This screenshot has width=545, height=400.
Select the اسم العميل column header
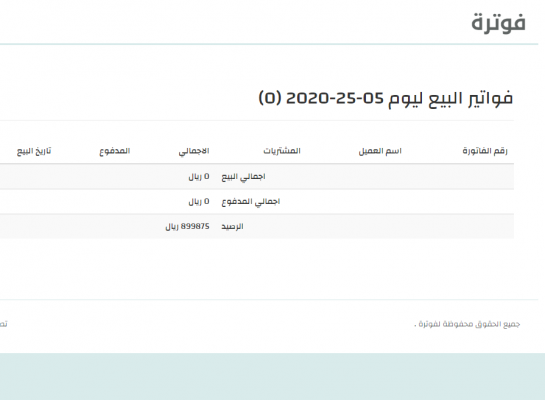380,151
